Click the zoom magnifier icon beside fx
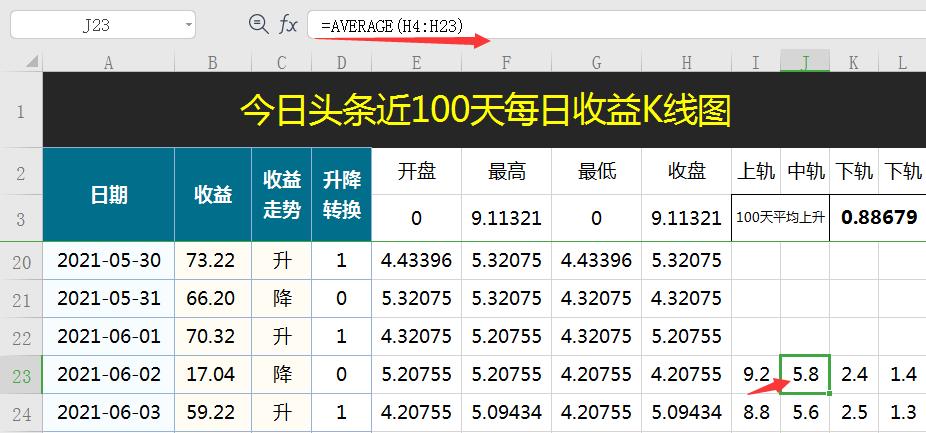The image size is (926, 433). (259, 25)
